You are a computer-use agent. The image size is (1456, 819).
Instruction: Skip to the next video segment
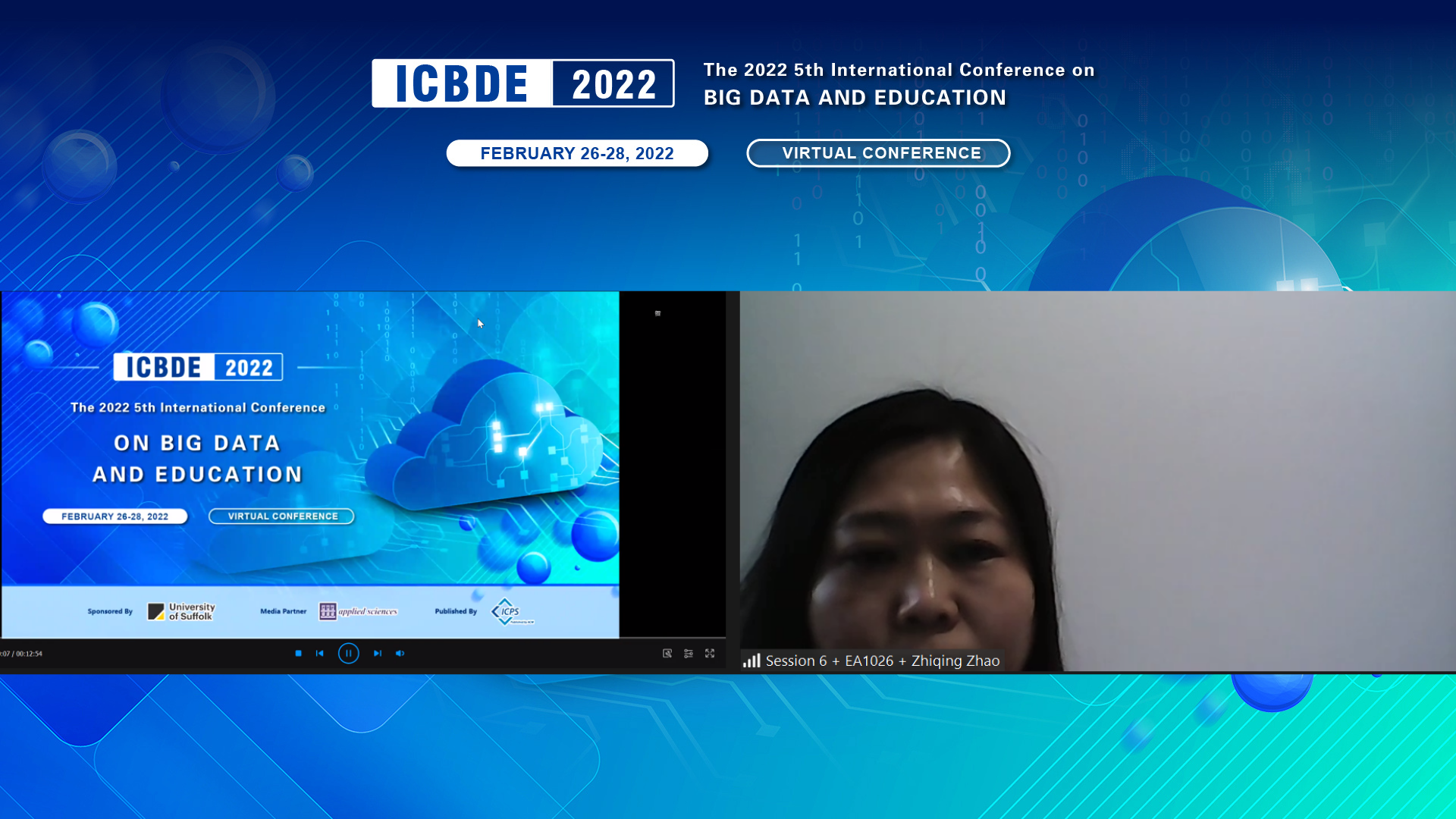pyautogui.click(x=377, y=653)
